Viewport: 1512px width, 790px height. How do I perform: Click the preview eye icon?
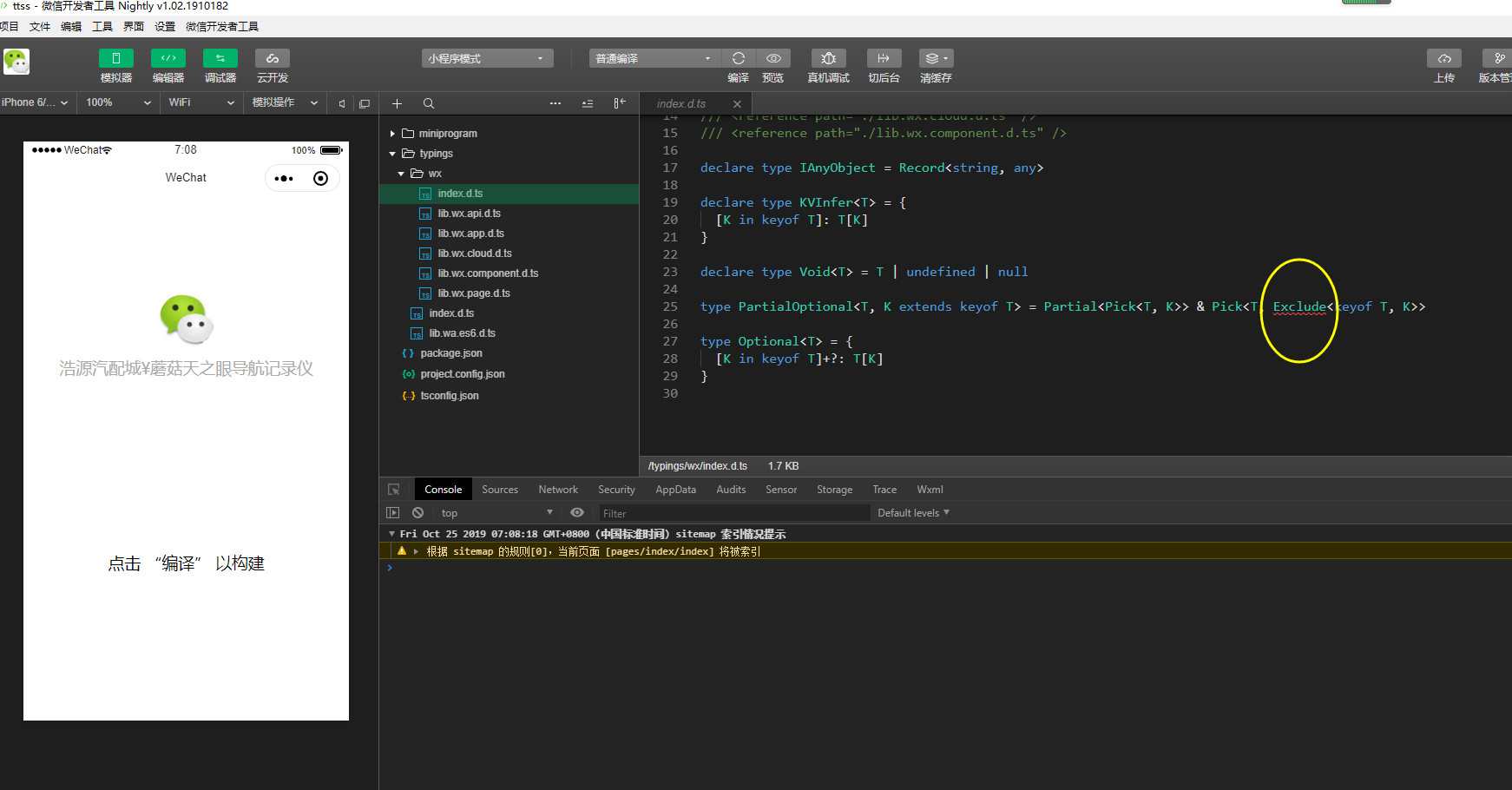click(772, 58)
